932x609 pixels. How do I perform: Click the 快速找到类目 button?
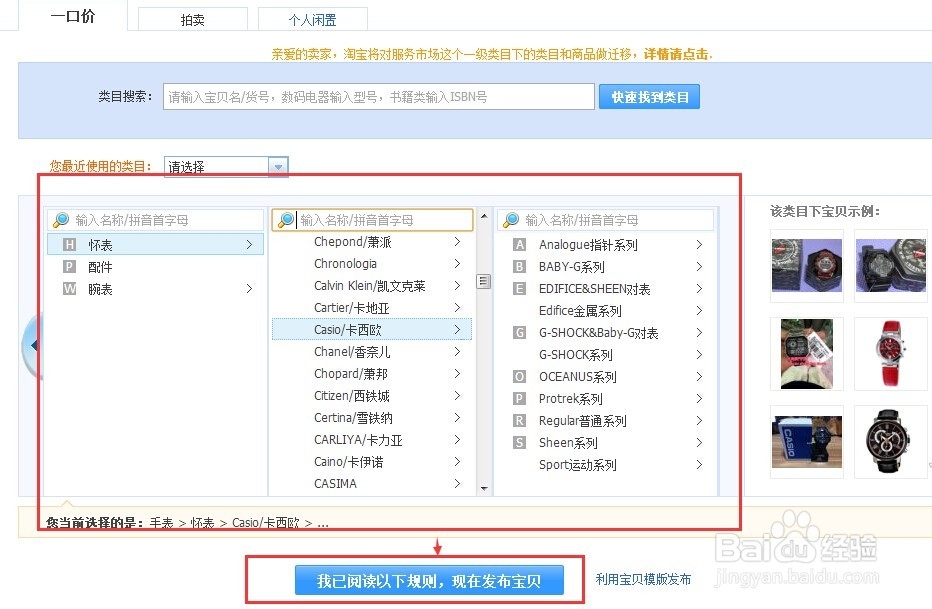(649, 97)
